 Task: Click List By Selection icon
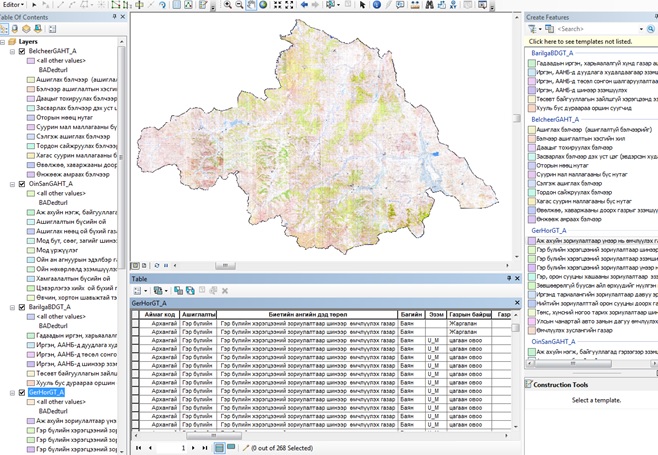pos(37,29)
